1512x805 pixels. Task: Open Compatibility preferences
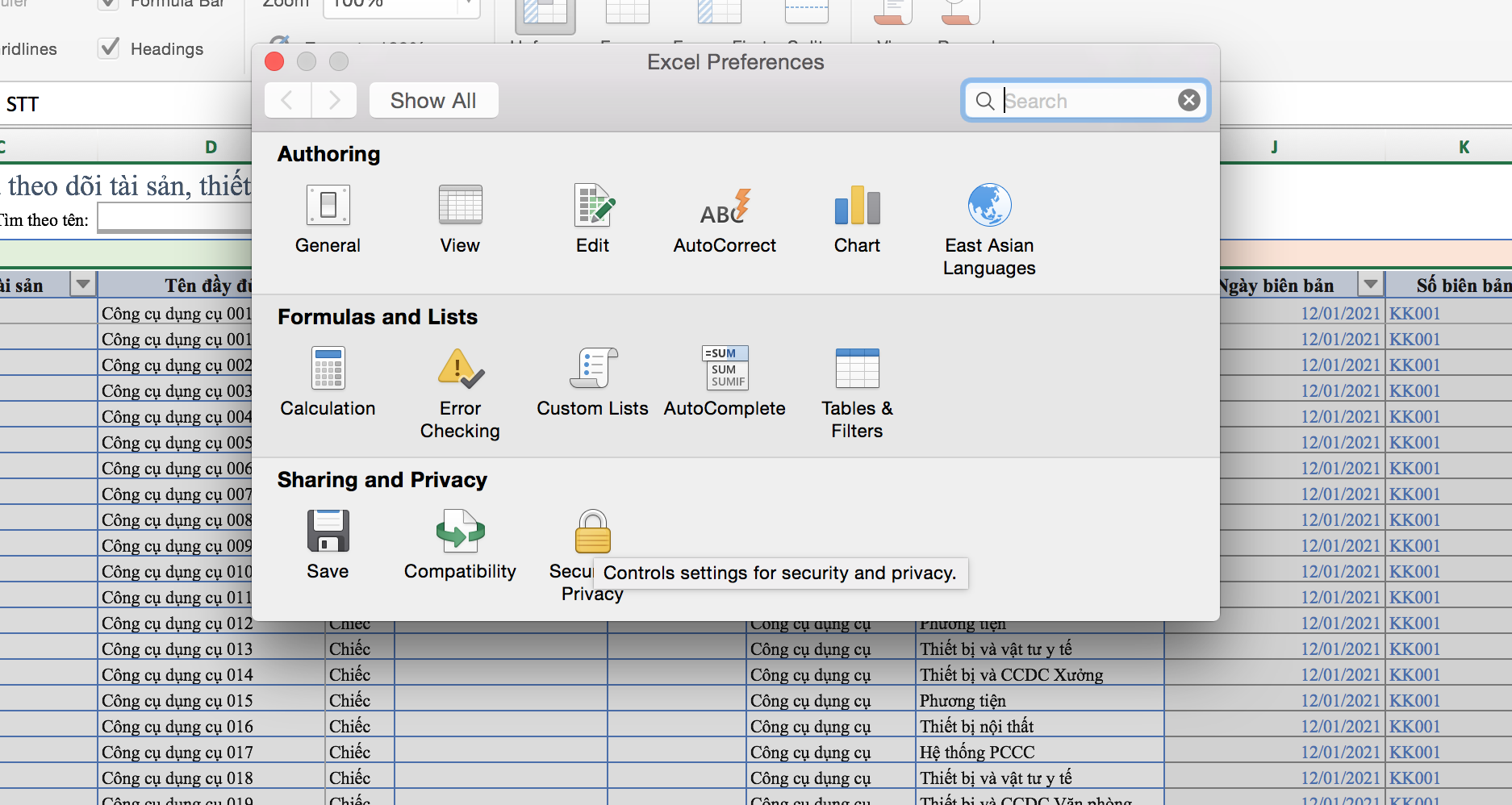pyautogui.click(x=460, y=544)
